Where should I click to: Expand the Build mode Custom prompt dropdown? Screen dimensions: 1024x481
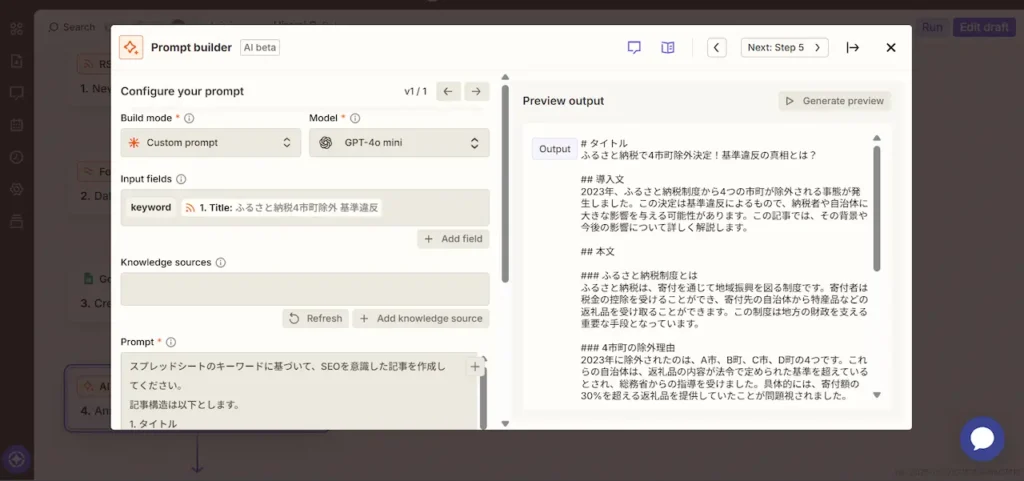210,143
